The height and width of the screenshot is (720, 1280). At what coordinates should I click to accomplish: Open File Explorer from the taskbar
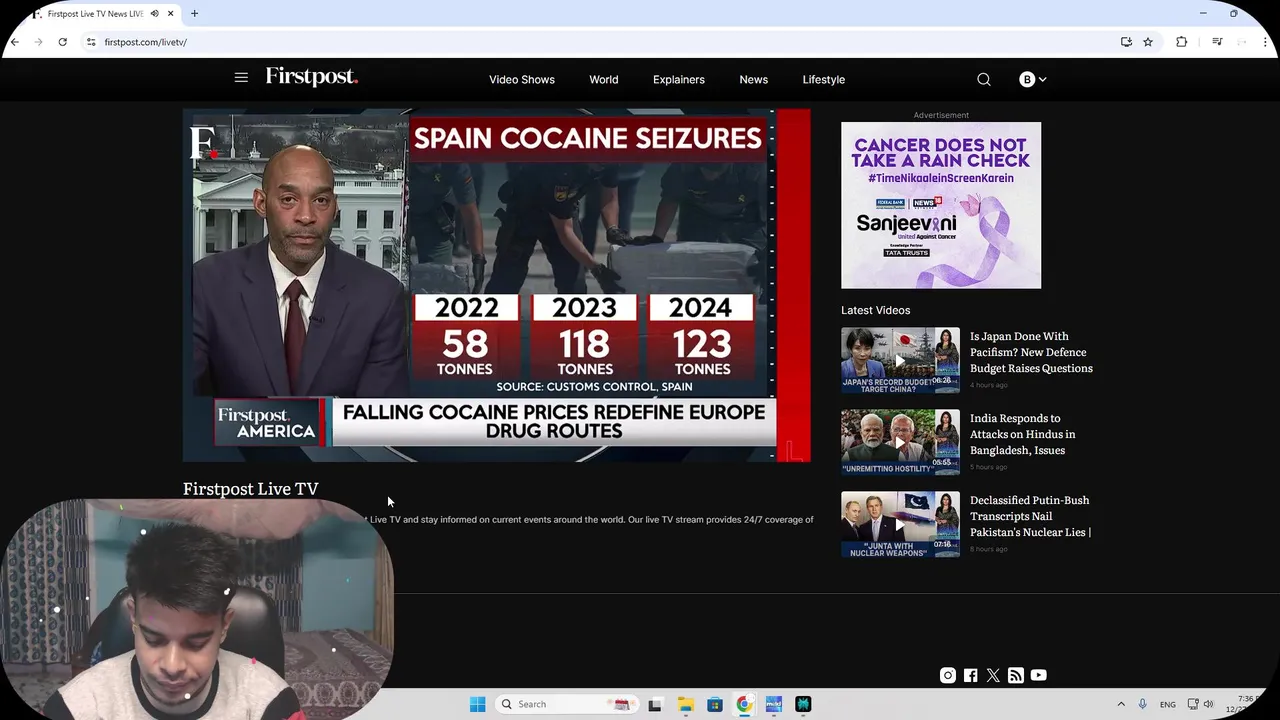(685, 704)
